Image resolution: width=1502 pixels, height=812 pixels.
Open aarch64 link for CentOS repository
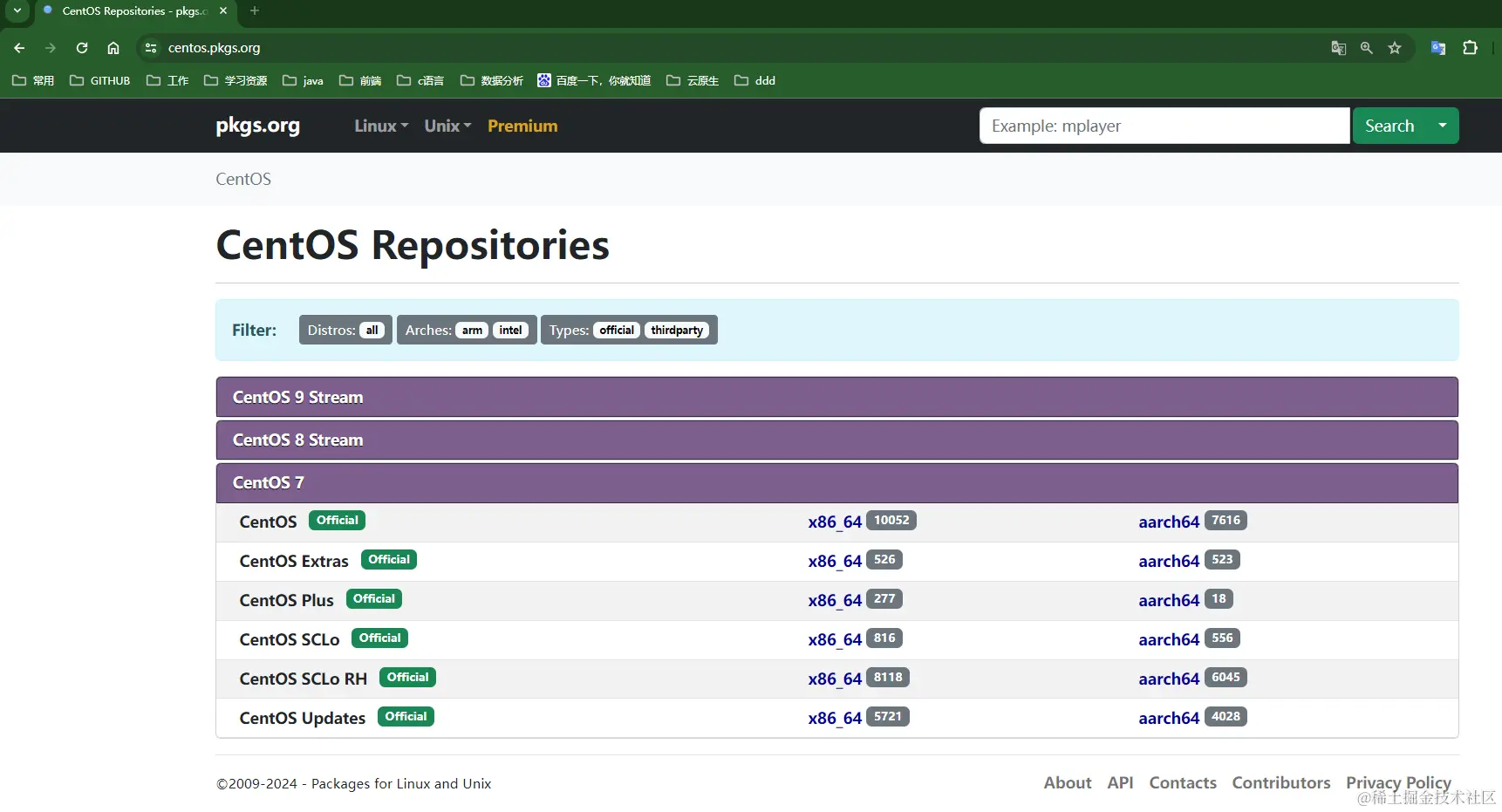tap(1169, 522)
